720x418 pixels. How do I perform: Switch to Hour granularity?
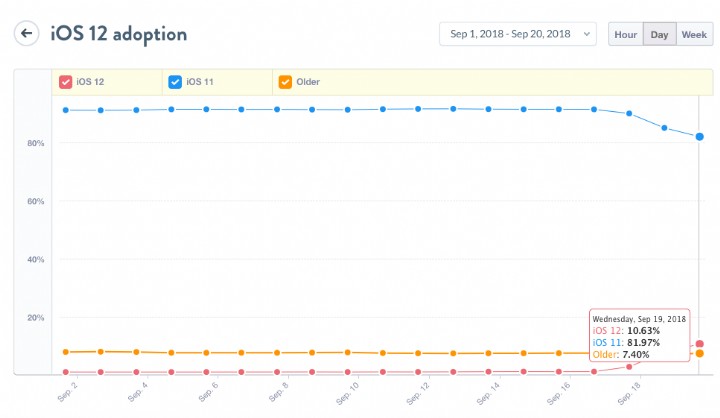(625, 34)
